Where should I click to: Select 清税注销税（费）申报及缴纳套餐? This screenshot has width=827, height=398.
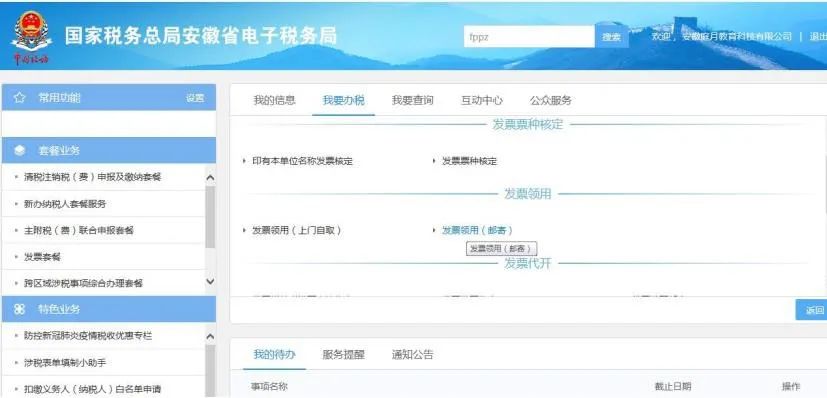(92, 177)
